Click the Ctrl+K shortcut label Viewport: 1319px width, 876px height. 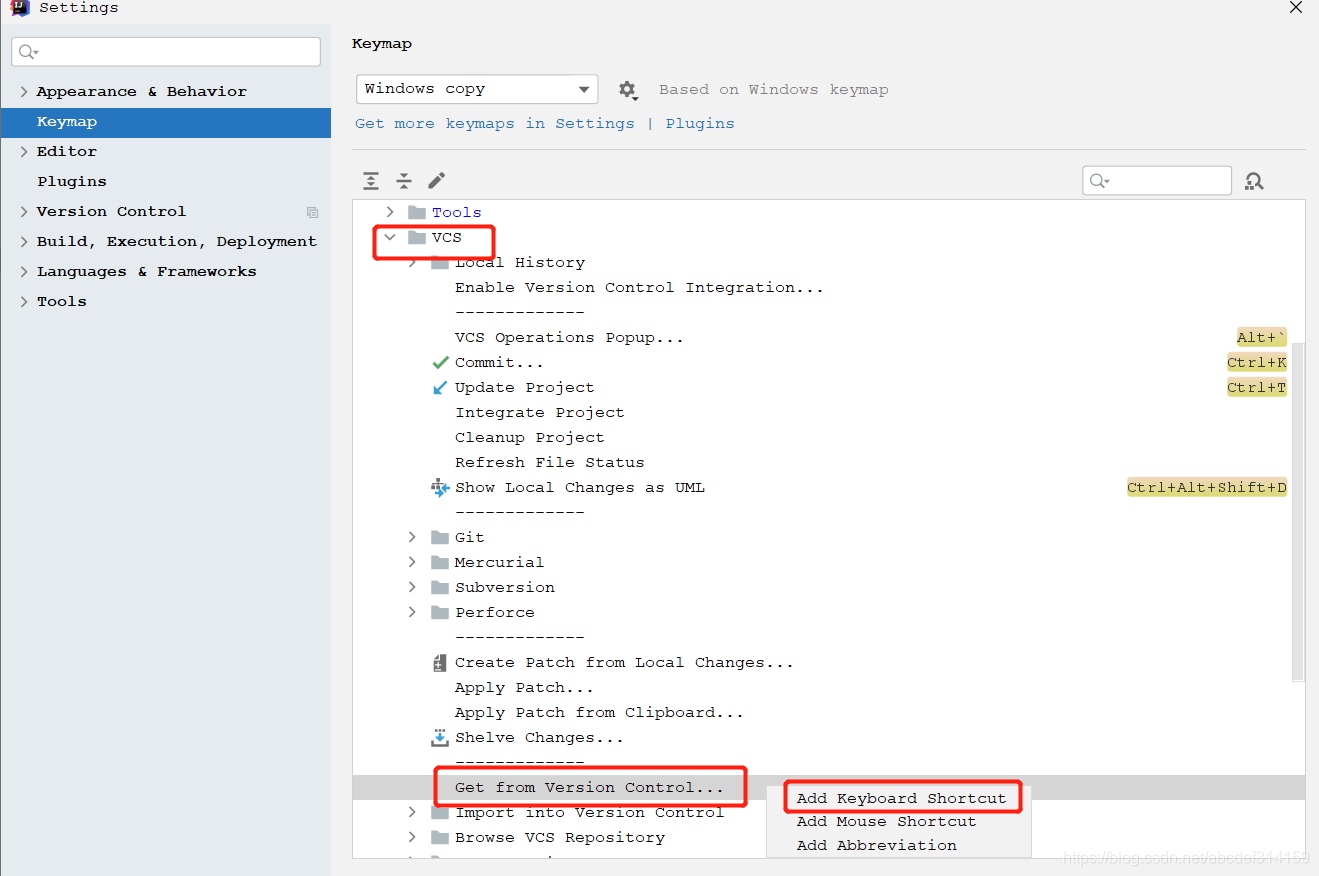click(x=1257, y=362)
